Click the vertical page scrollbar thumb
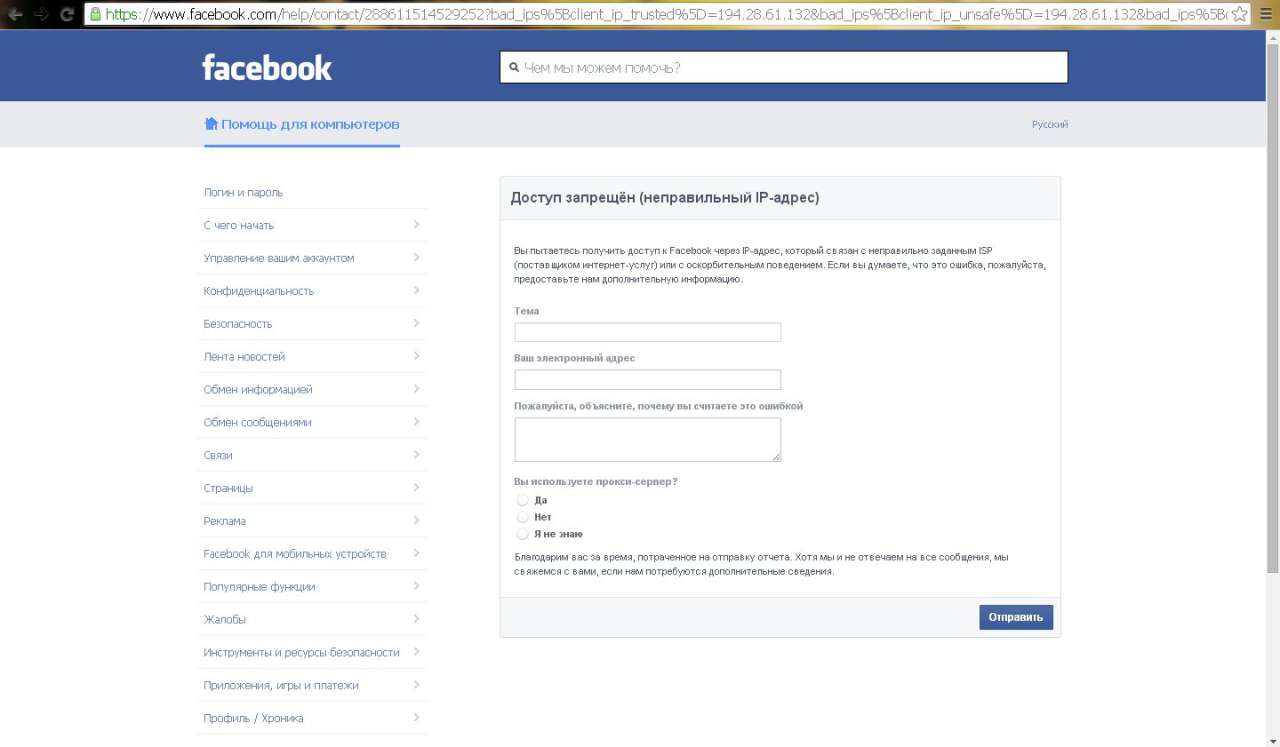This screenshot has width=1280, height=747. point(1273,307)
